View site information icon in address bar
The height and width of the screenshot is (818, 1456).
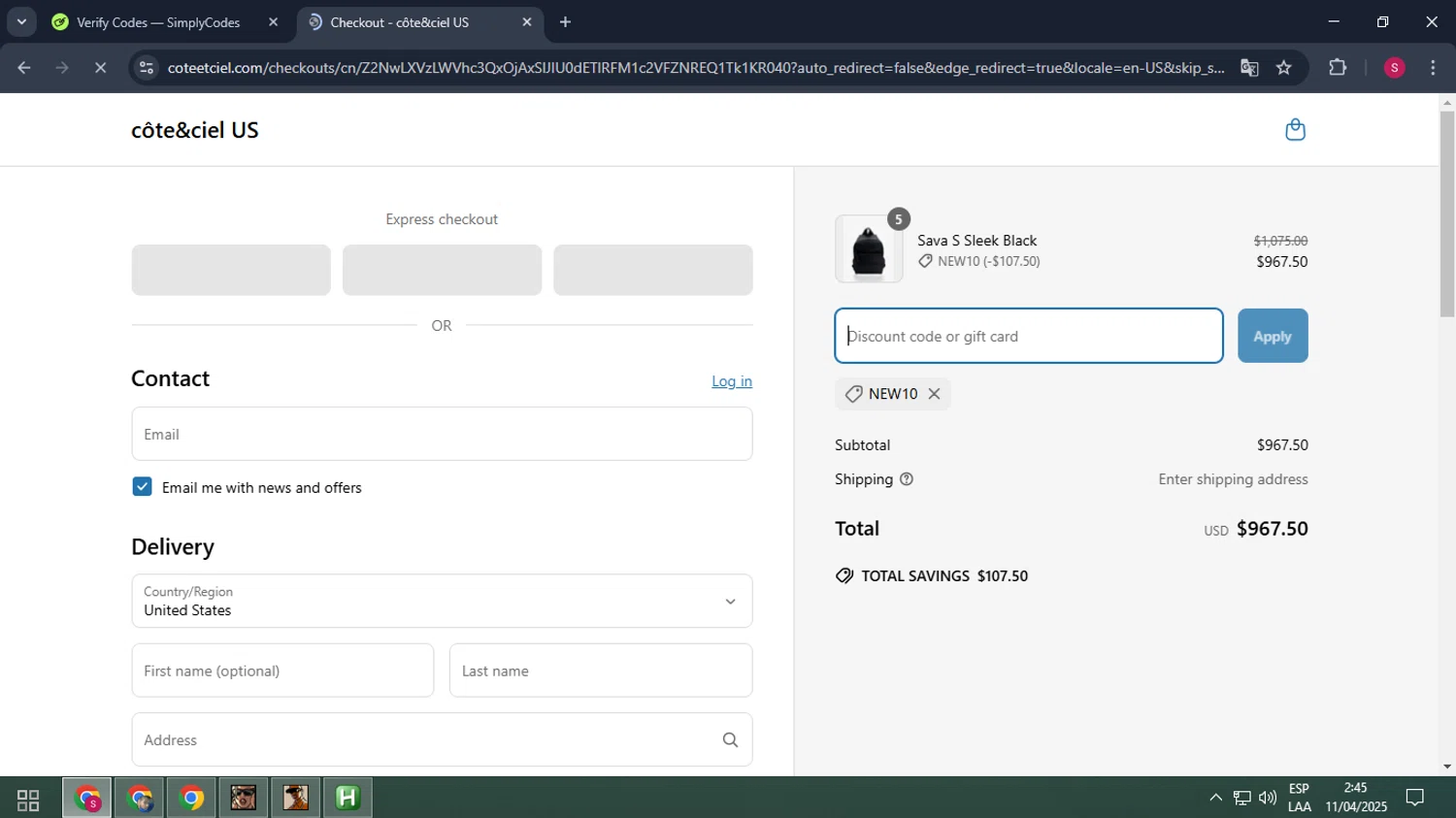click(x=147, y=68)
